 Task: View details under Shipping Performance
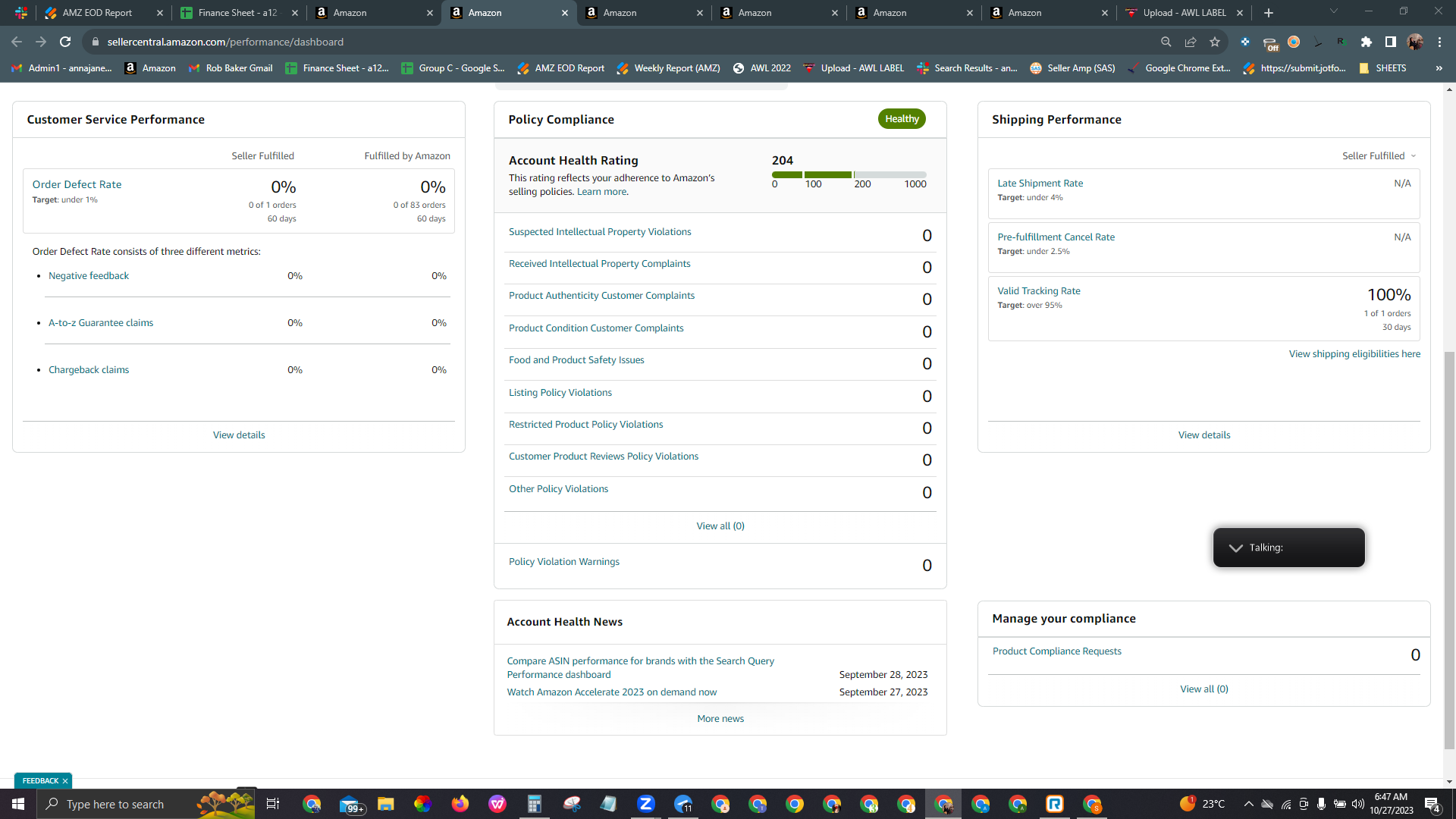(x=1204, y=435)
